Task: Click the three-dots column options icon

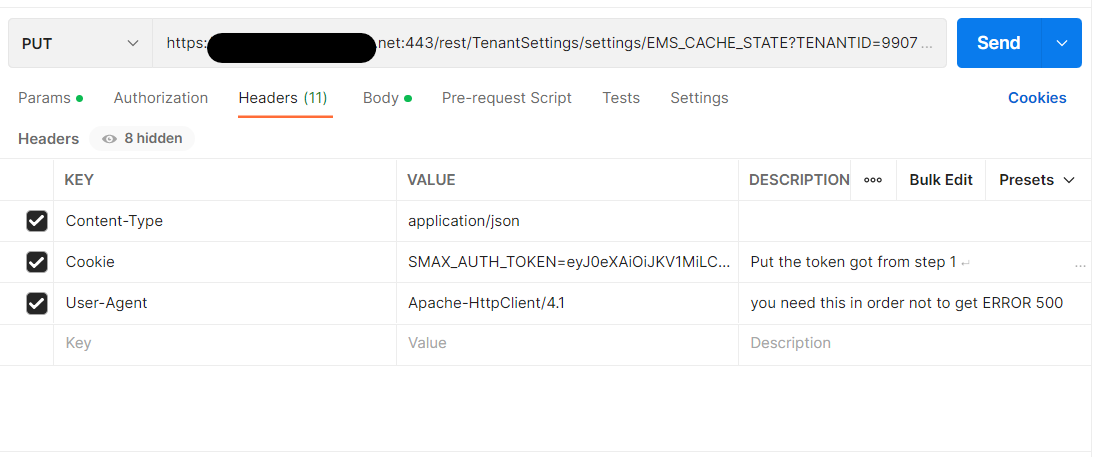Action: pos(873,180)
